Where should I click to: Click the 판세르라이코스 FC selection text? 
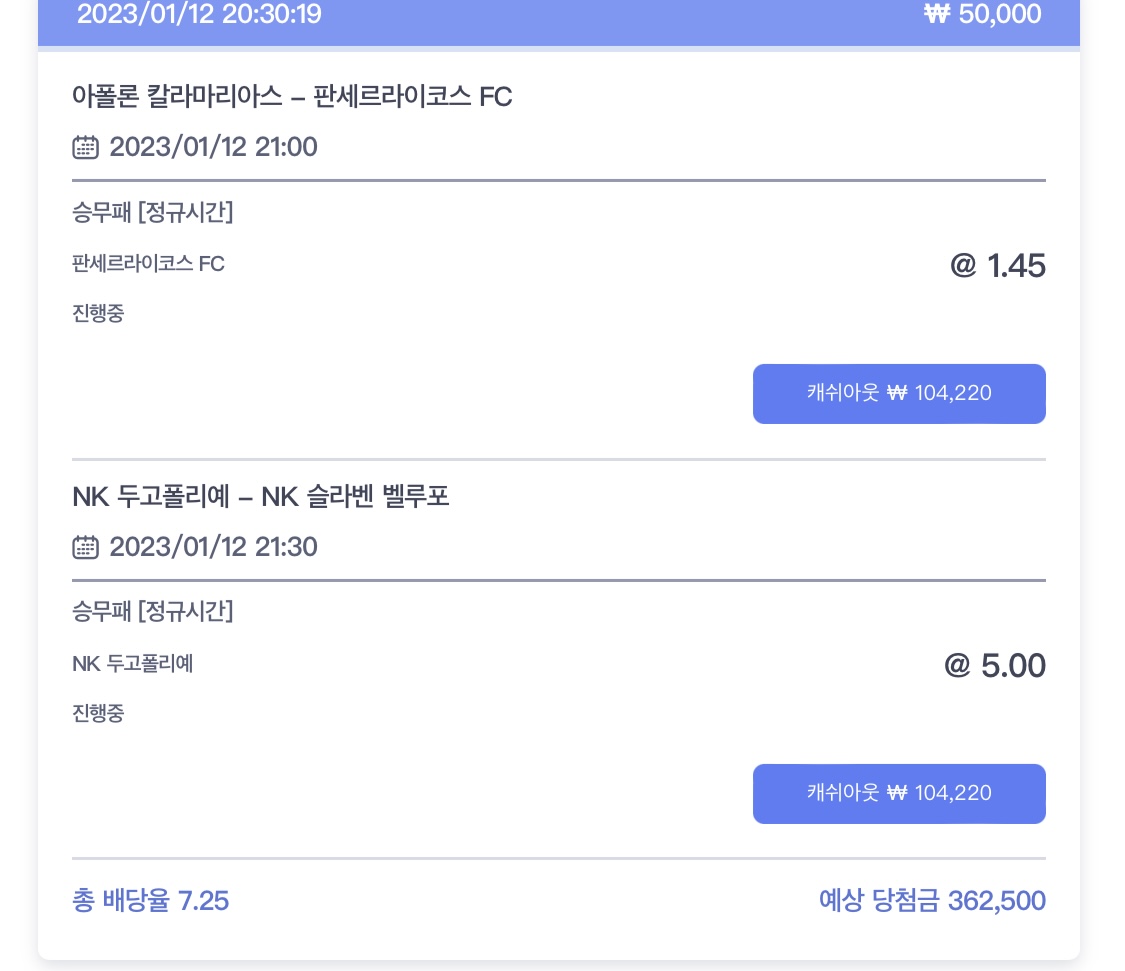[149, 263]
